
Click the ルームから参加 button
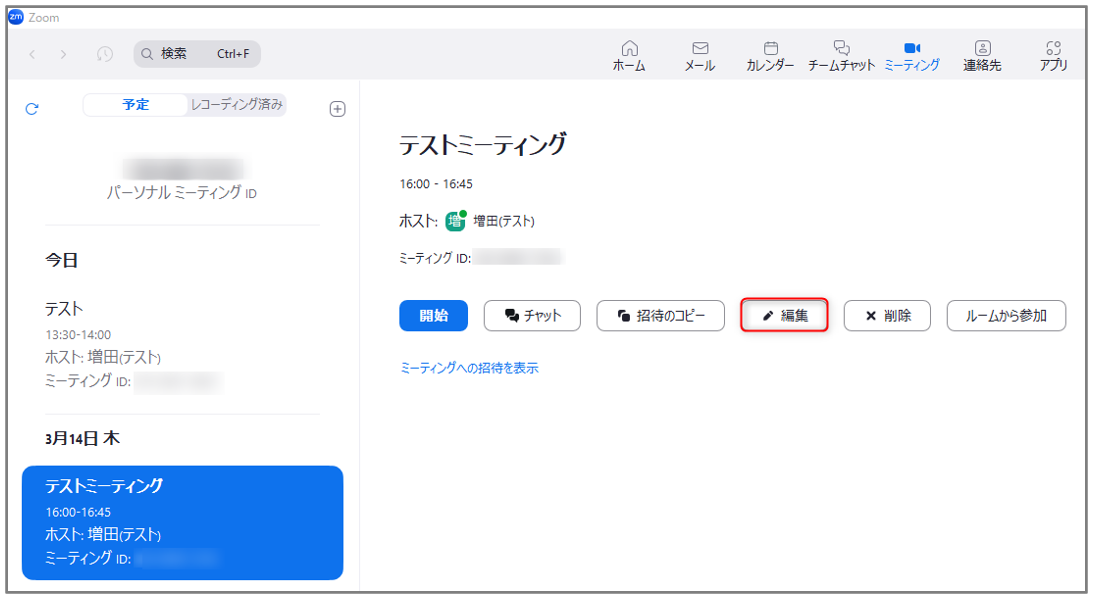[1006, 315]
